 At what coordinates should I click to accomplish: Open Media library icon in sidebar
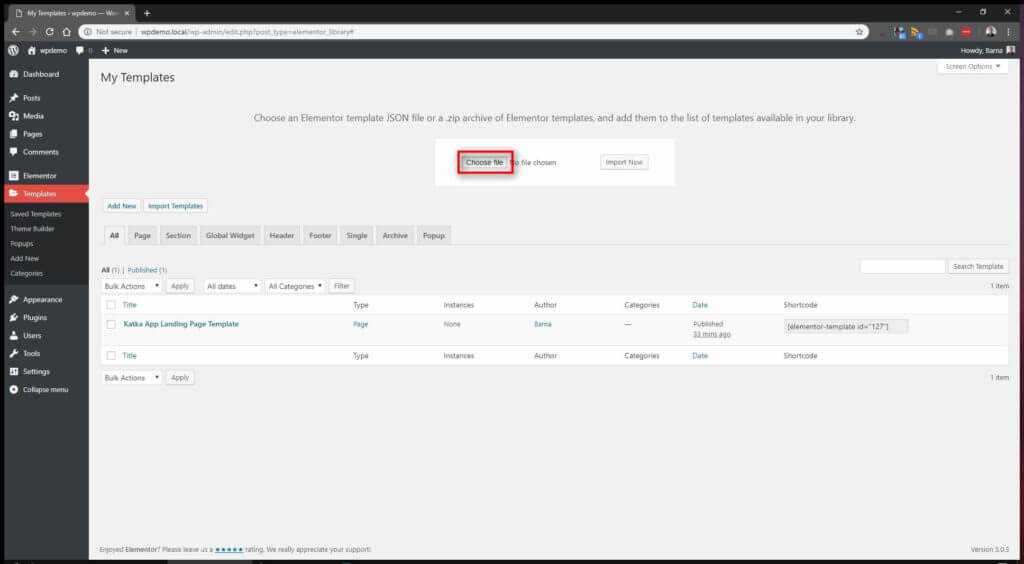tap(13, 116)
